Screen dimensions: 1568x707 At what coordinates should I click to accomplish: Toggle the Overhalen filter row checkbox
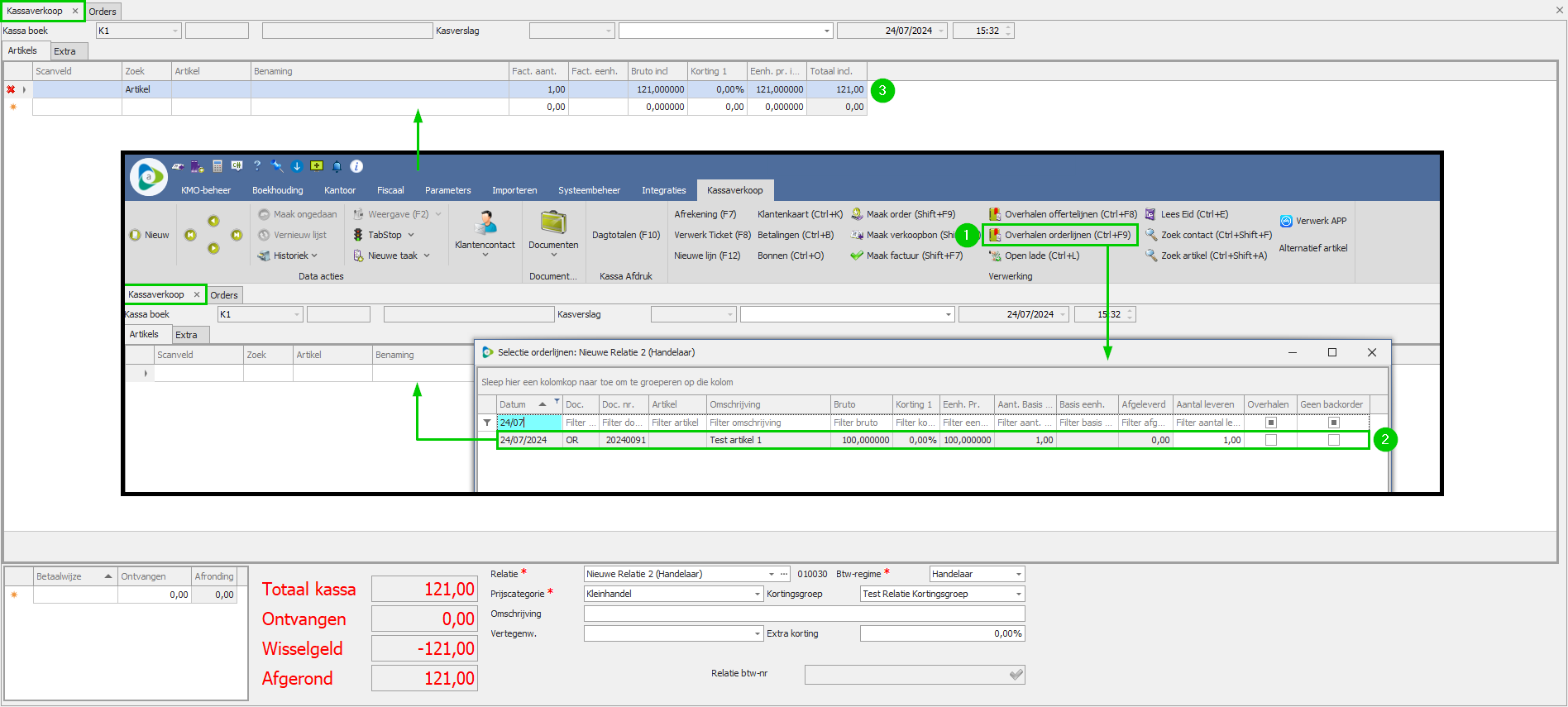[x=1271, y=423]
